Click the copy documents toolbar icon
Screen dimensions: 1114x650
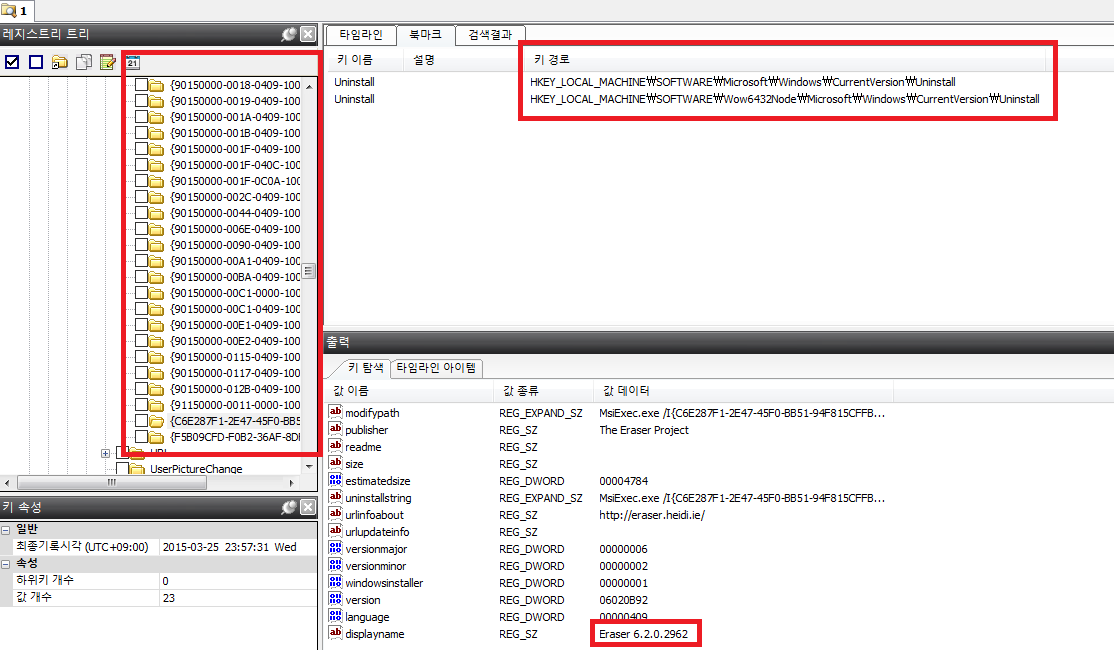[x=84, y=63]
